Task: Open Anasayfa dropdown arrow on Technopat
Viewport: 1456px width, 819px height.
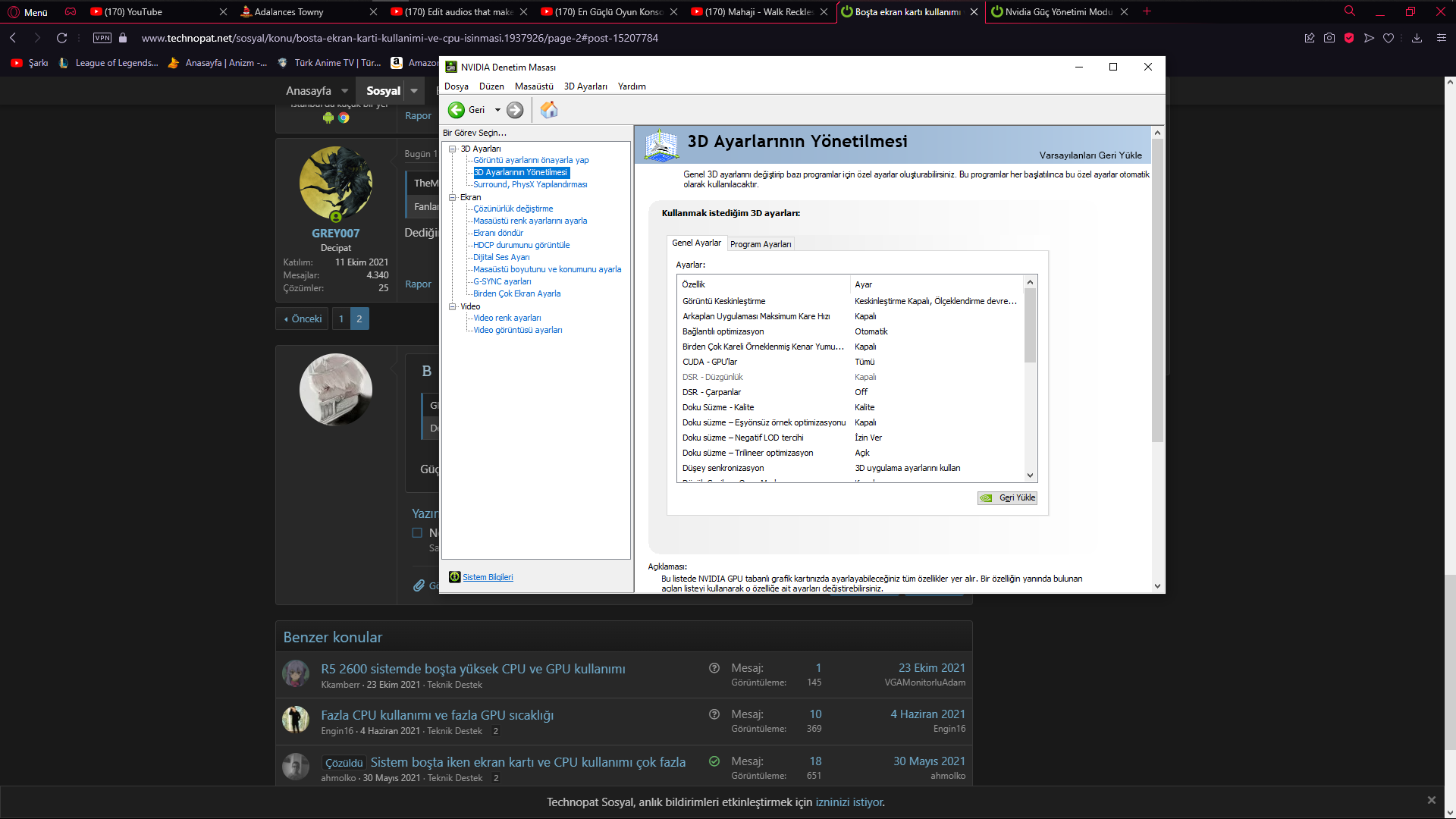Action: tap(344, 91)
